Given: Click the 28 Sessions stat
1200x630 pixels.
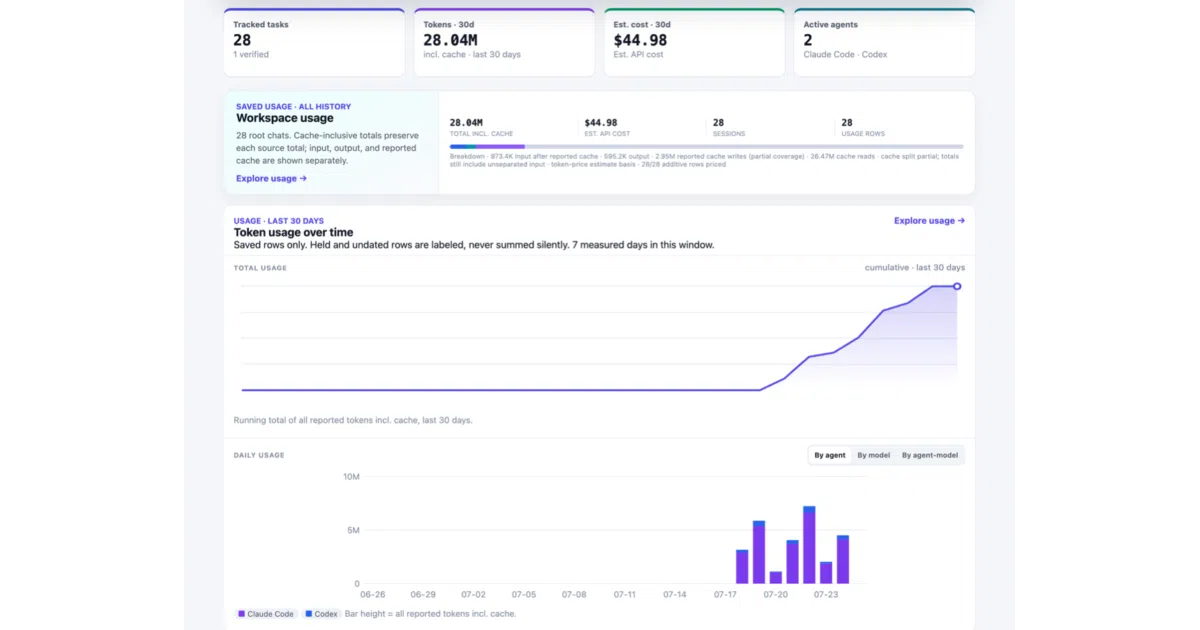Looking at the screenshot, I should pyautogui.click(x=729, y=127).
